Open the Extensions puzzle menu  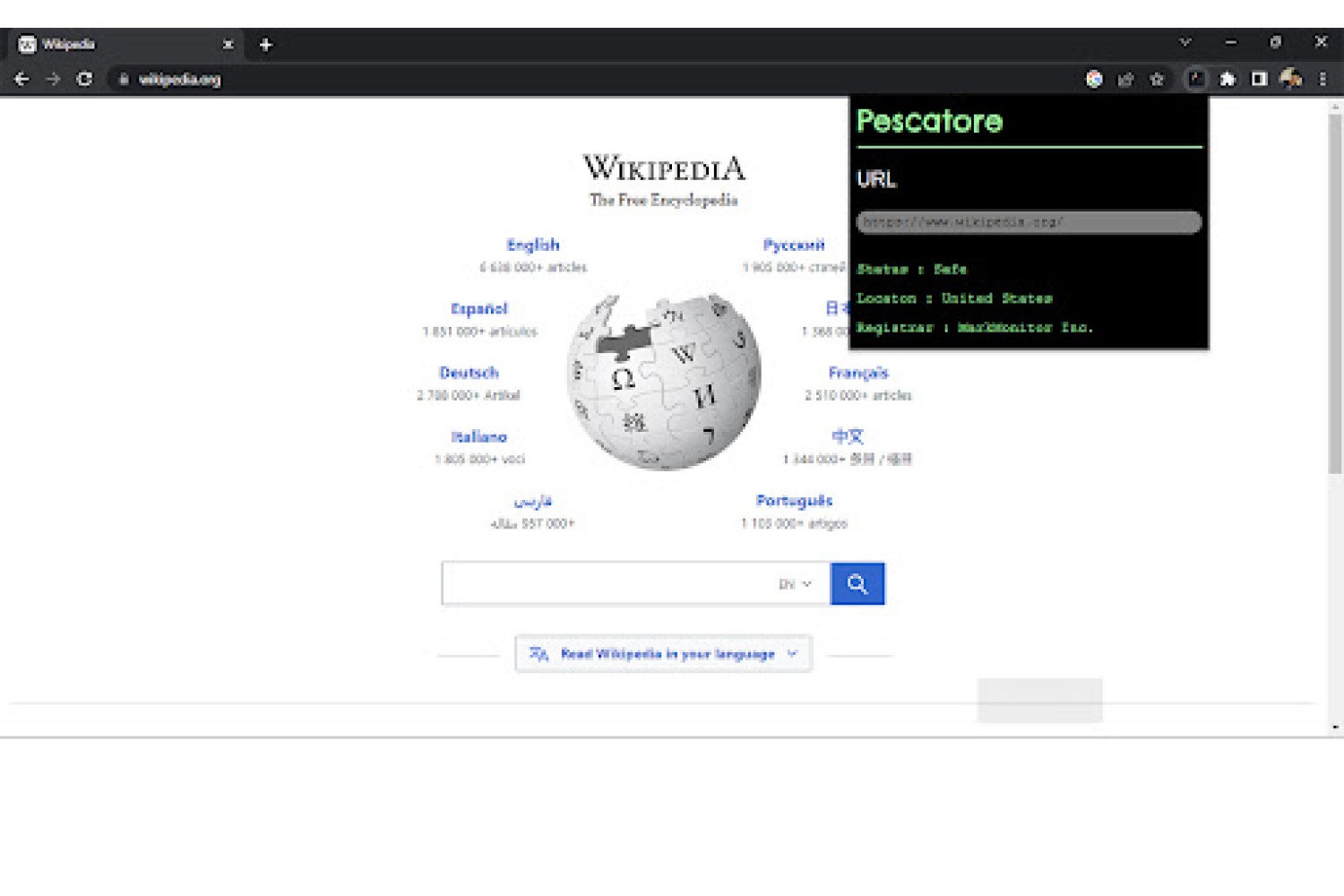[1228, 80]
